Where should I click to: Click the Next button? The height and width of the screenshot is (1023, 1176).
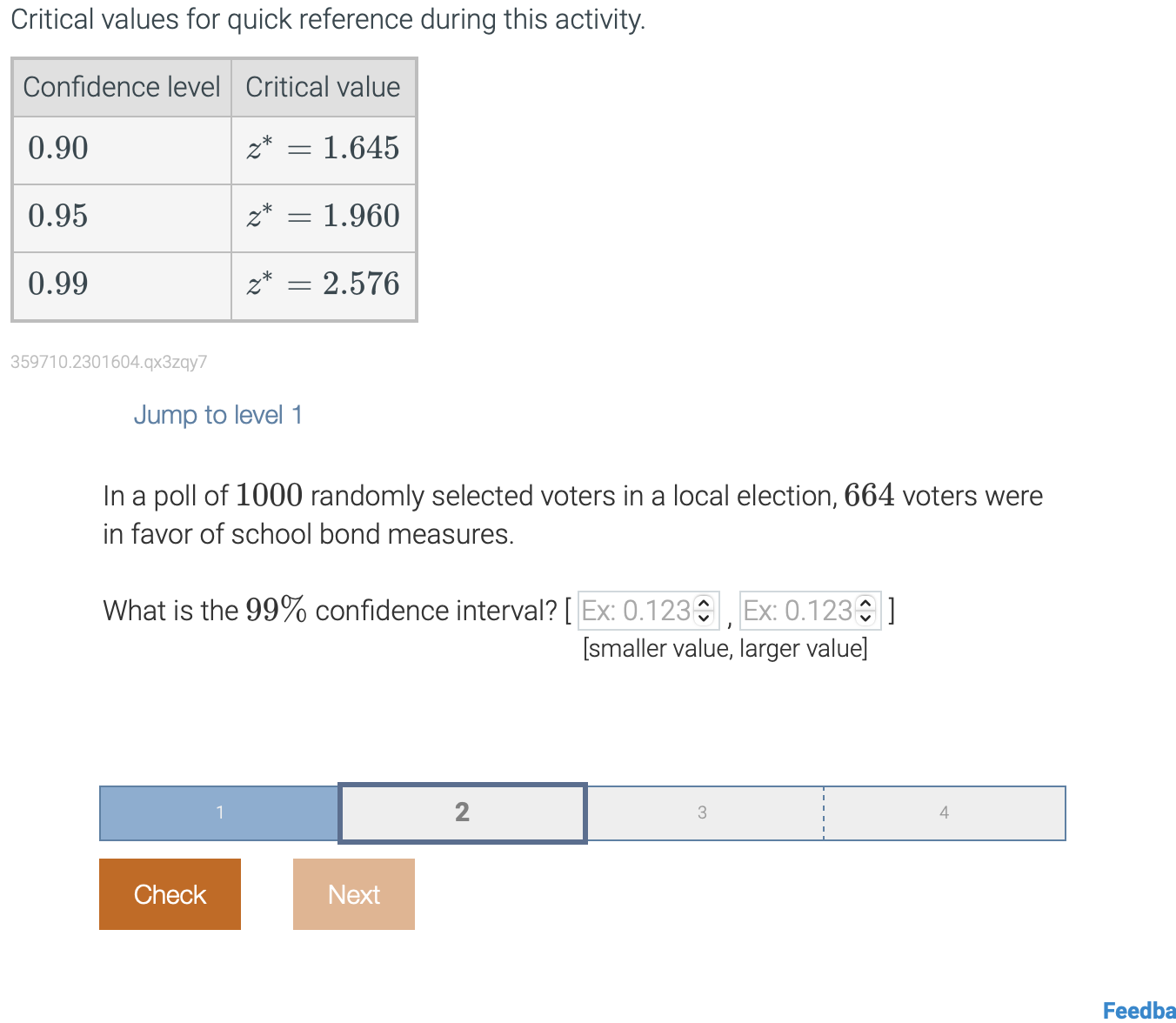click(x=353, y=893)
